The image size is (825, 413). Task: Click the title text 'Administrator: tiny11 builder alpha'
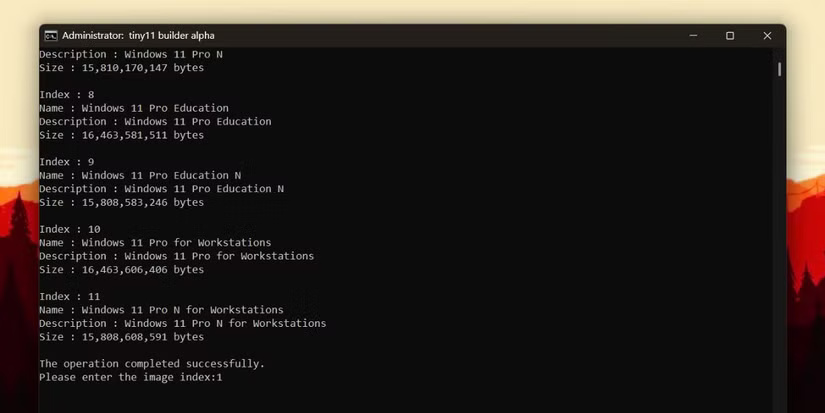click(x=138, y=36)
